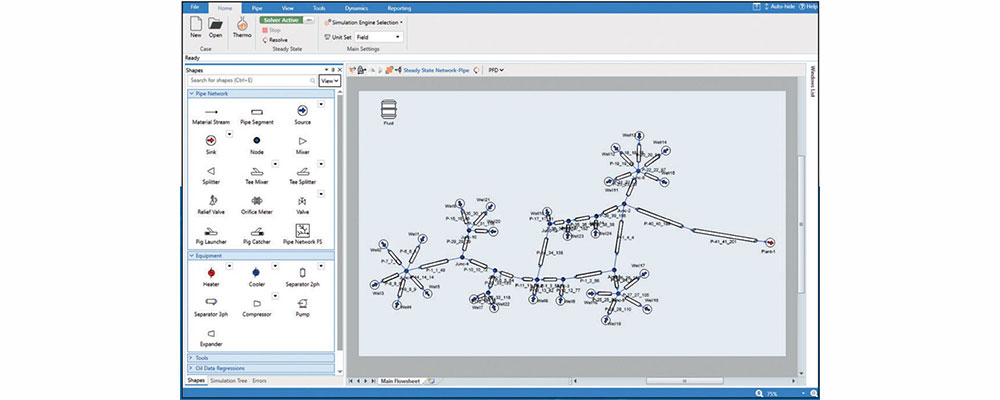Open the Tee Mixer variant dropdown

(275, 163)
